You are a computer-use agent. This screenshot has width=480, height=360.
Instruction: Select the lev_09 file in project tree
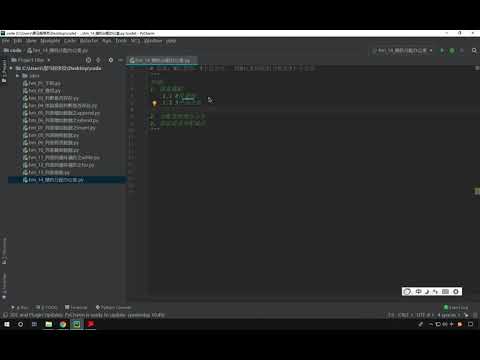coord(51,143)
